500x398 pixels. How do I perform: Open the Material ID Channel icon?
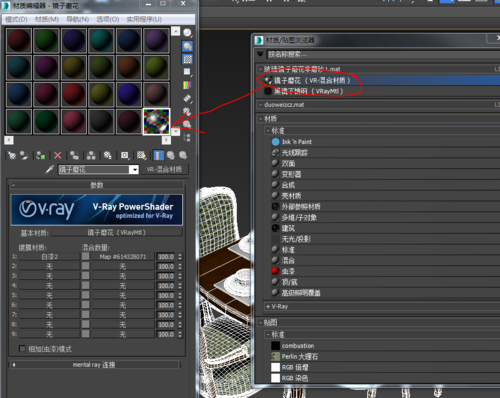tap(124, 155)
